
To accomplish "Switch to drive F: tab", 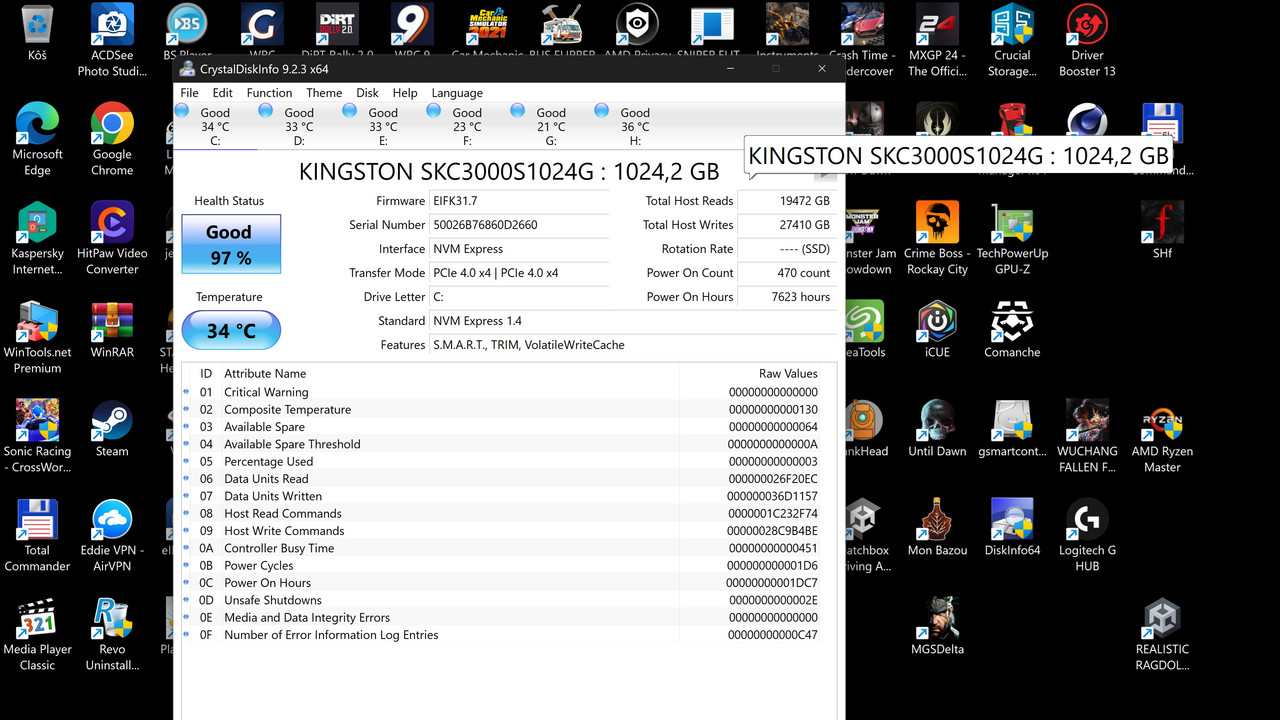I will (467, 126).
